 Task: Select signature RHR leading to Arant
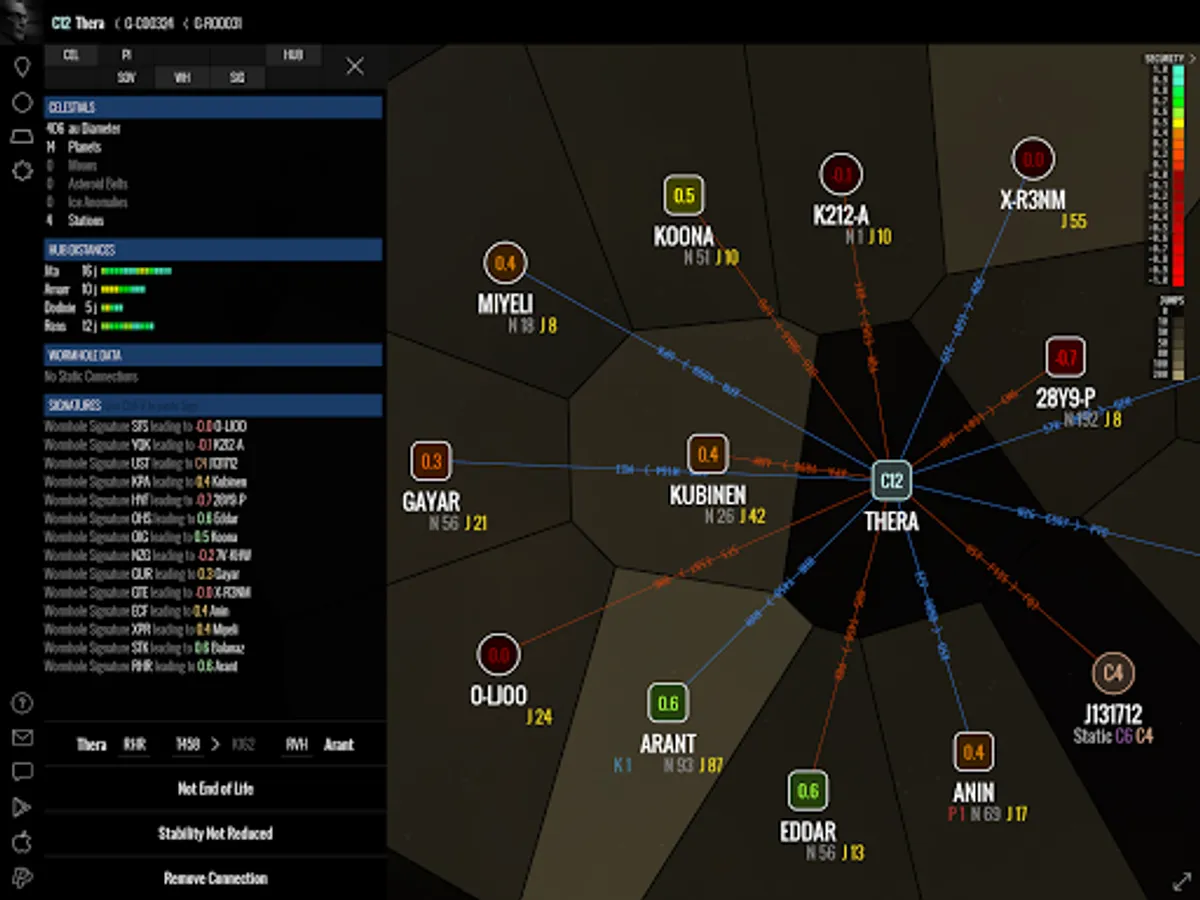click(x=141, y=666)
